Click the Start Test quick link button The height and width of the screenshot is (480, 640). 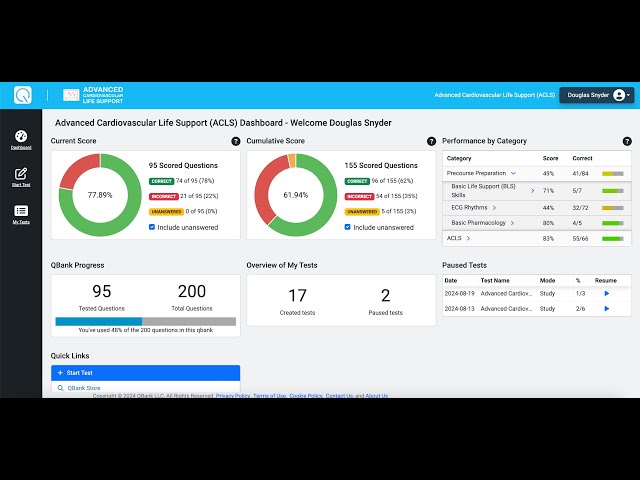tap(145, 373)
